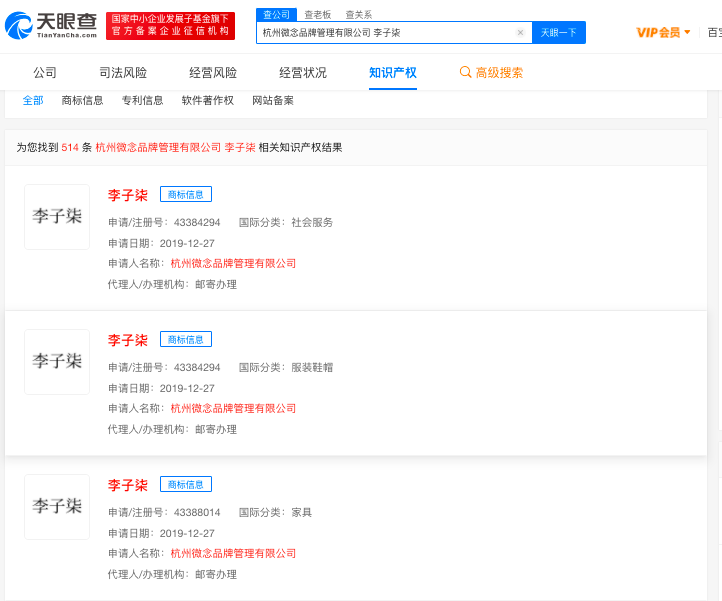Switch to the 查老板 search tab
The height and width of the screenshot is (601, 722).
click(x=318, y=15)
